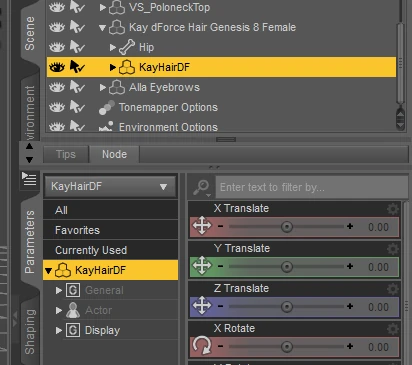Expand the Hip bone node
Viewport: 412px width, 365px height.
coord(113,47)
